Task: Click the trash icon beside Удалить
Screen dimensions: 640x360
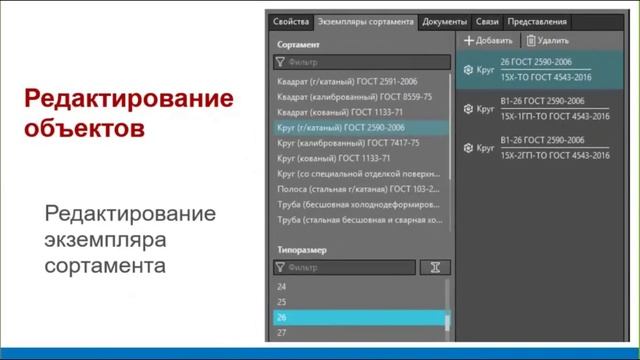Action: (531, 41)
